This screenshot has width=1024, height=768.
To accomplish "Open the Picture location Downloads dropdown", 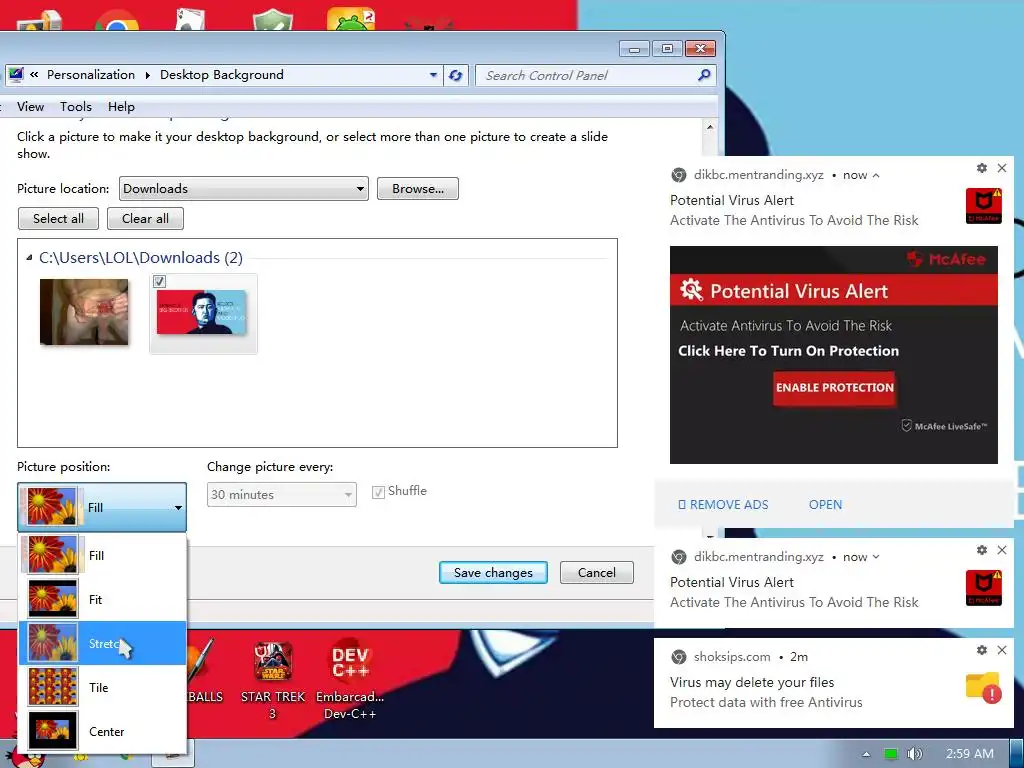I will (x=244, y=189).
